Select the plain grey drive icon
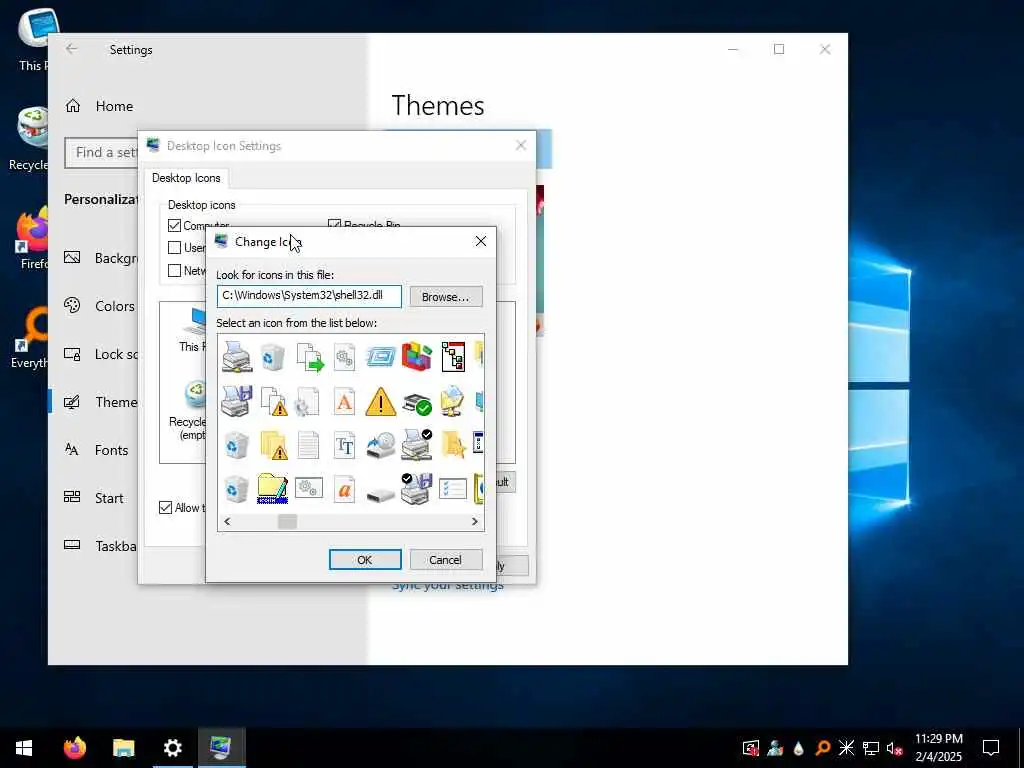Screen dimensions: 1024x768 (381, 494)
